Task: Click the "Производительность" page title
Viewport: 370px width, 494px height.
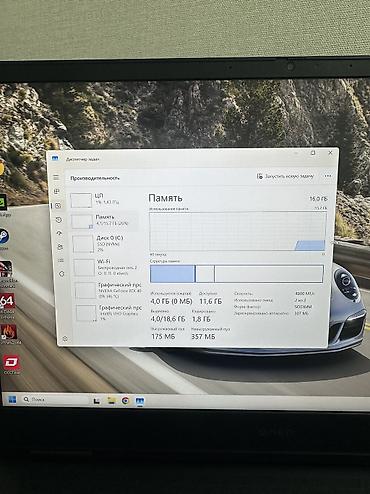Action: pyautogui.click(x=95, y=178)
